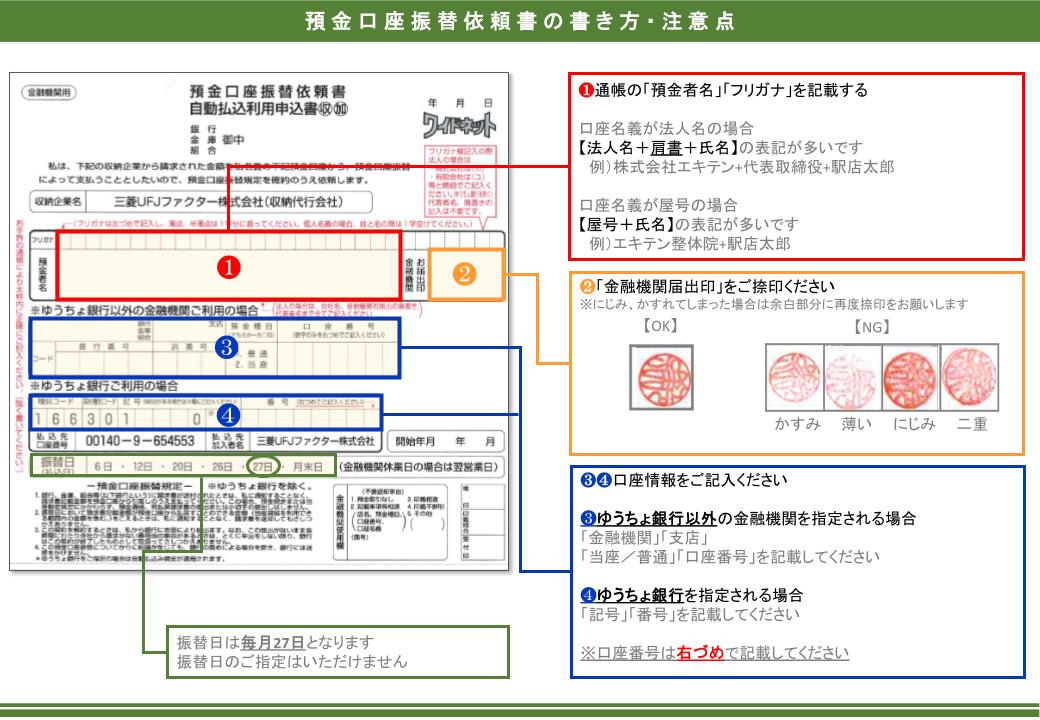Screen dimensions: 1040x720
Task: Click the note about にじみ、かすれ re-stamping
Action: 775,304
